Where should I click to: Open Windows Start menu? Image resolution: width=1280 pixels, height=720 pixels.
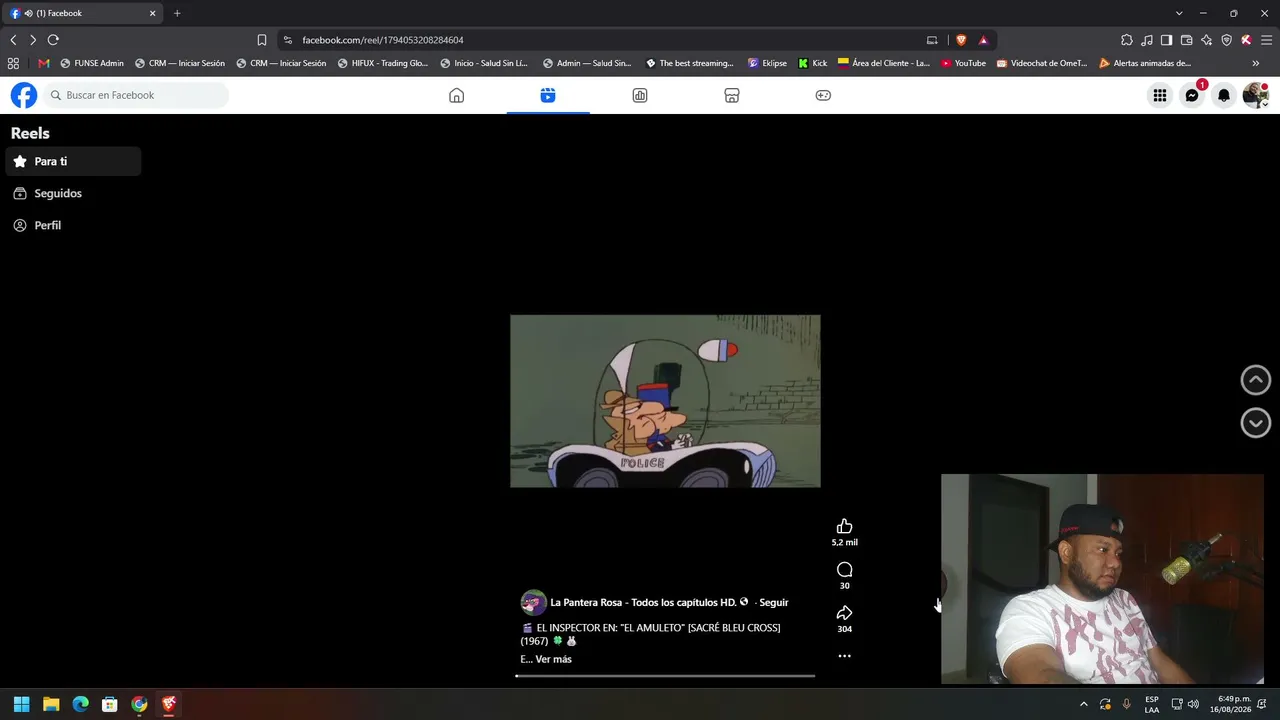[x=22, y=704]
